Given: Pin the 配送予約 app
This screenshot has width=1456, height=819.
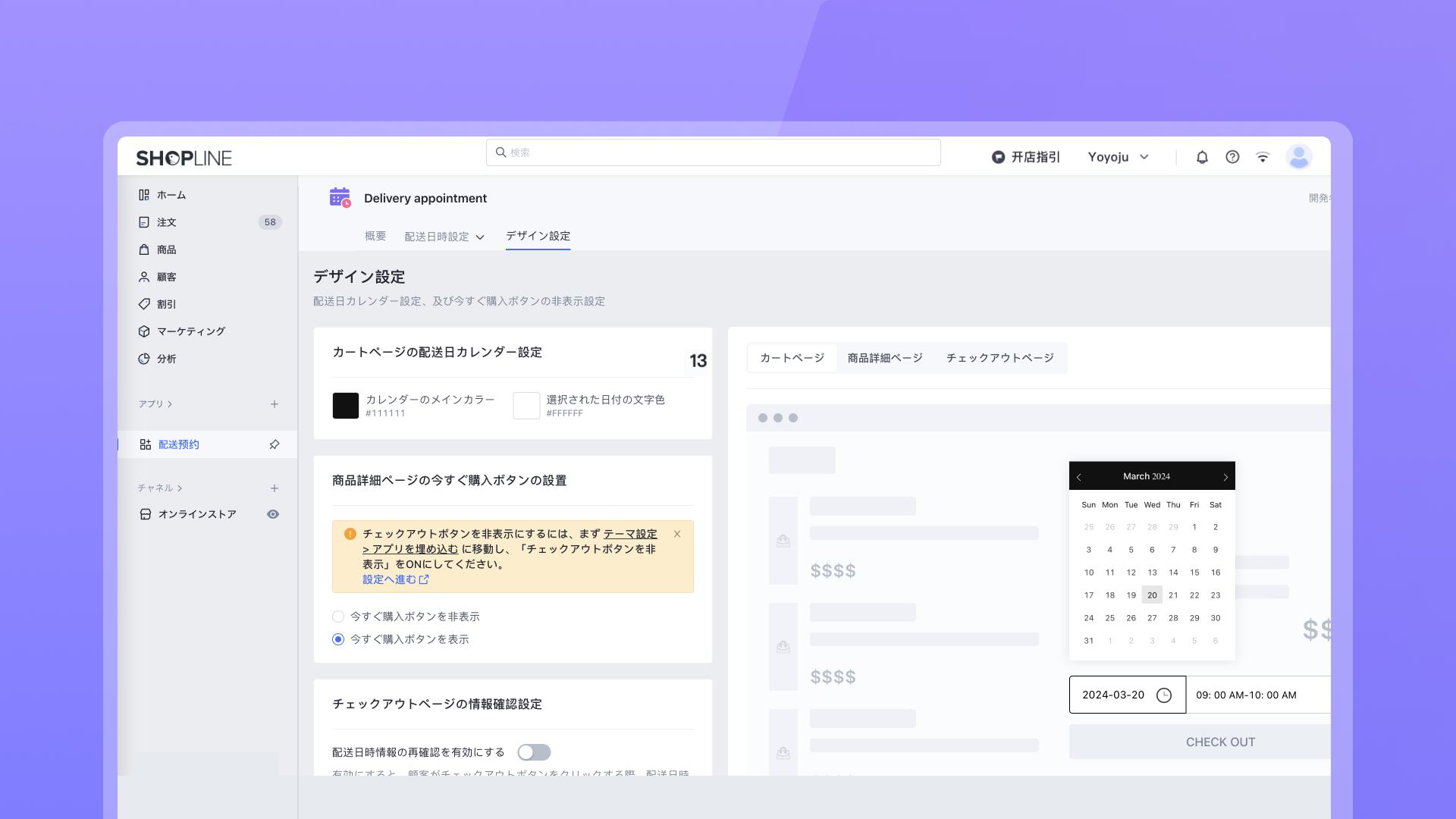Looking at the screenshot, I should pyautogui.click(x=275, y=444).
